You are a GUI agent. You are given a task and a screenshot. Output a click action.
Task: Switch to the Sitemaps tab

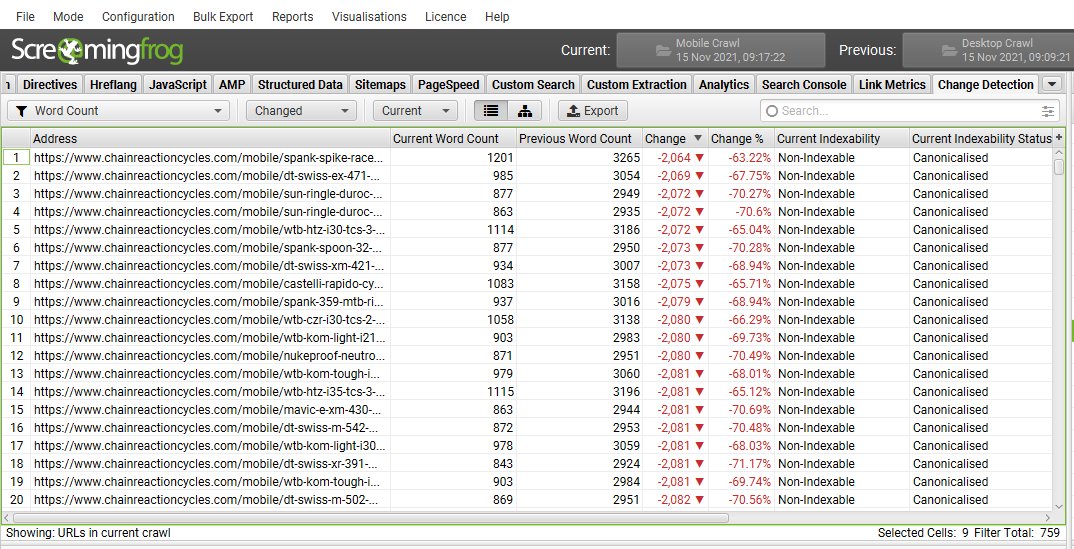point(380,85)
